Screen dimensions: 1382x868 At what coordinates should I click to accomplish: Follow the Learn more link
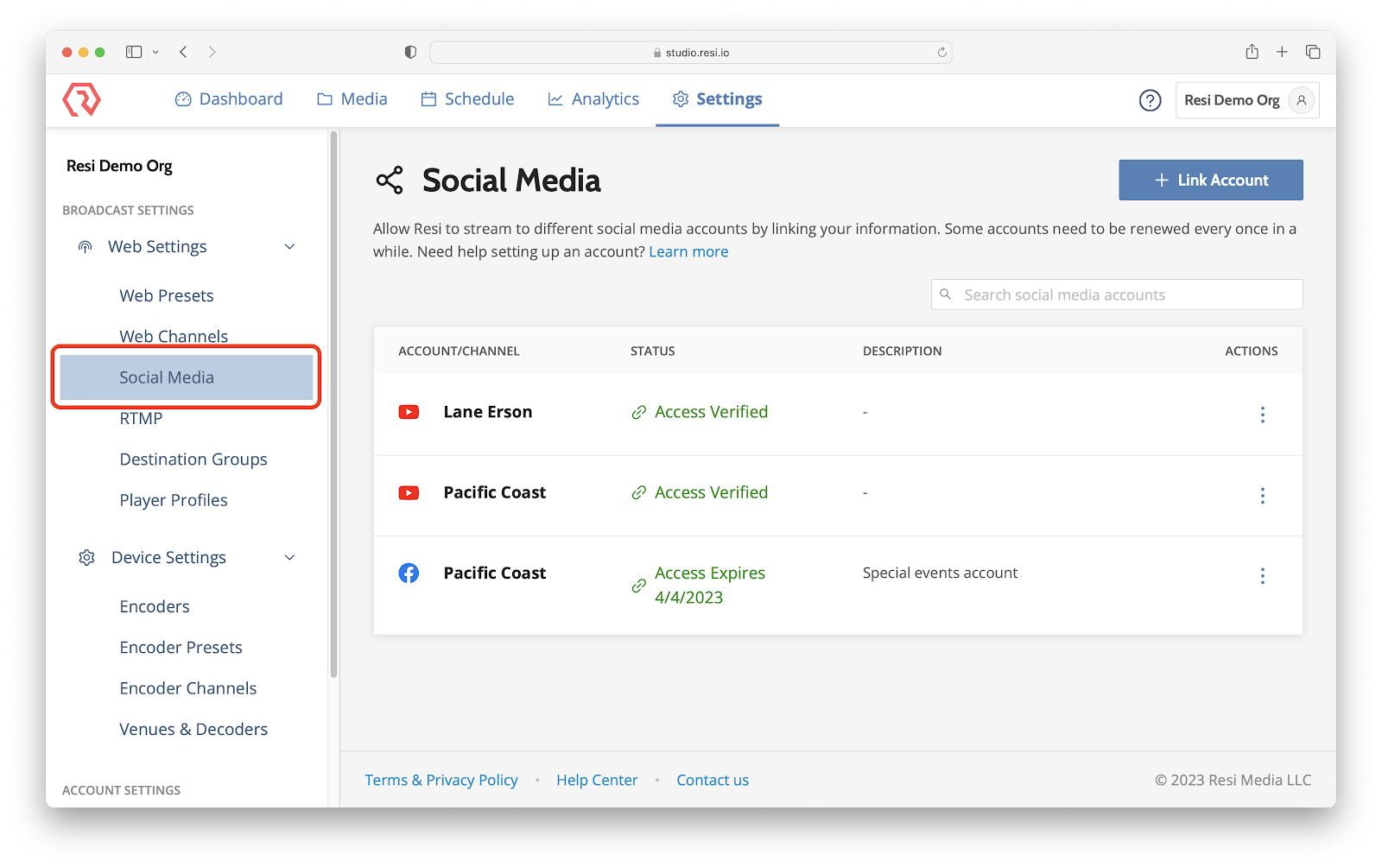point(688,252)
